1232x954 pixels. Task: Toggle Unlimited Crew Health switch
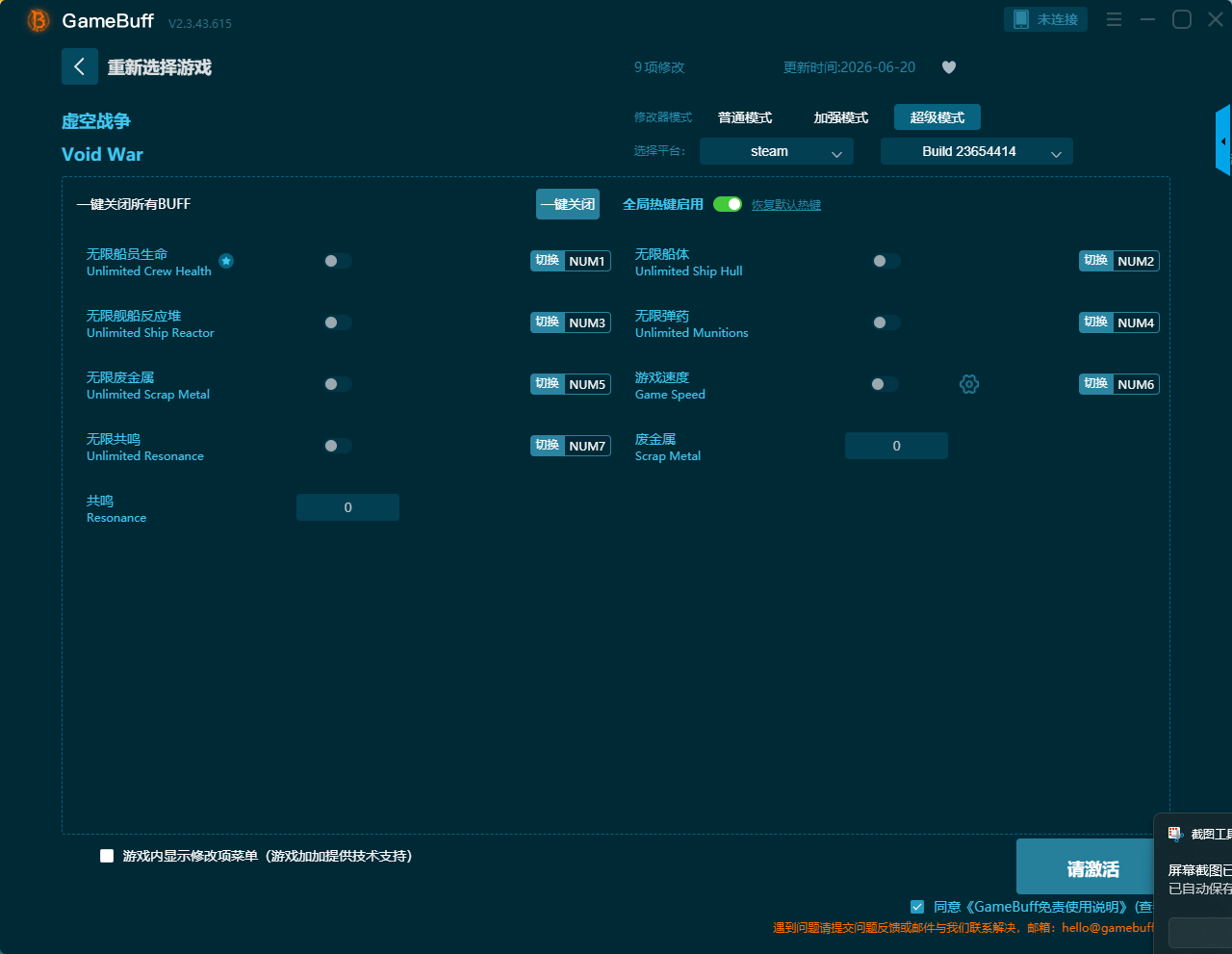[338, 261]
